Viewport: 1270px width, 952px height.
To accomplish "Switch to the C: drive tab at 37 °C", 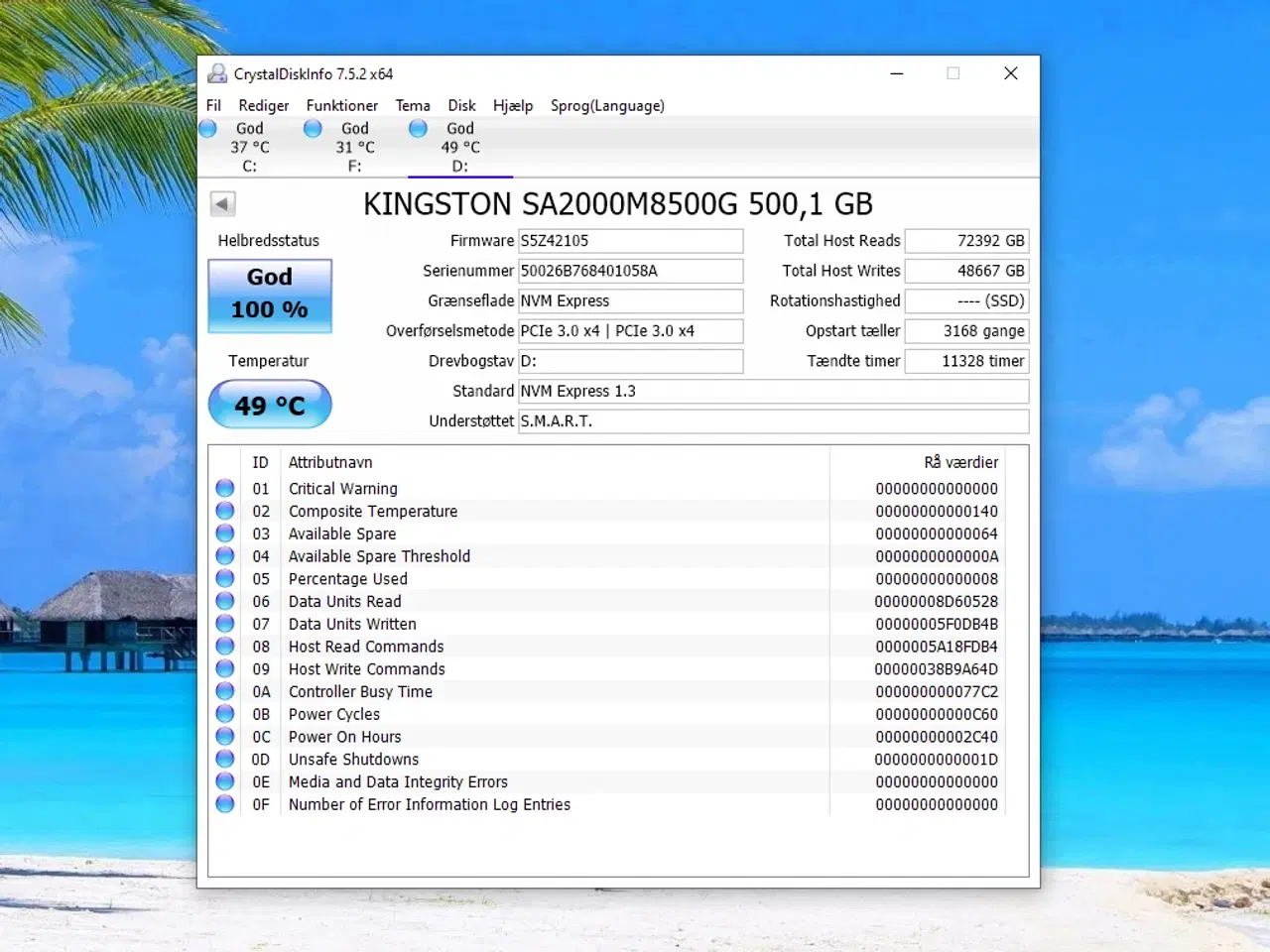I will coord(250,147).
